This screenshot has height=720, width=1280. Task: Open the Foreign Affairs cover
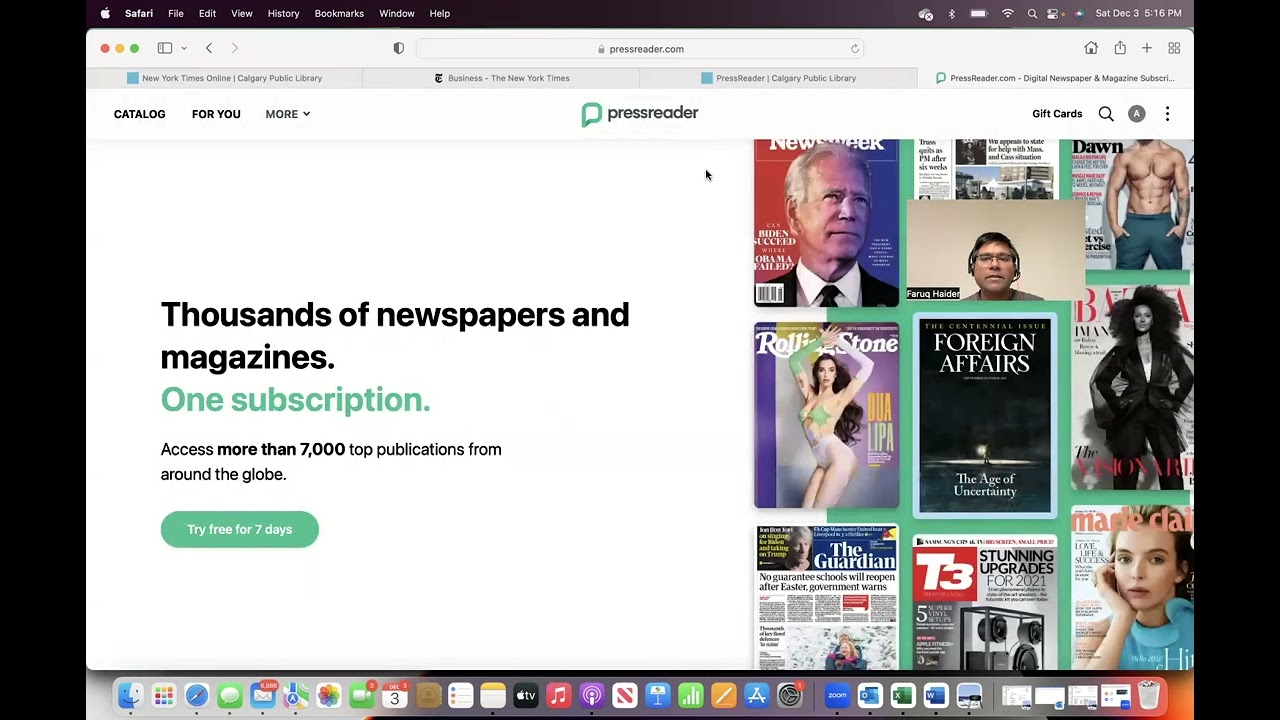coord(985,416)
